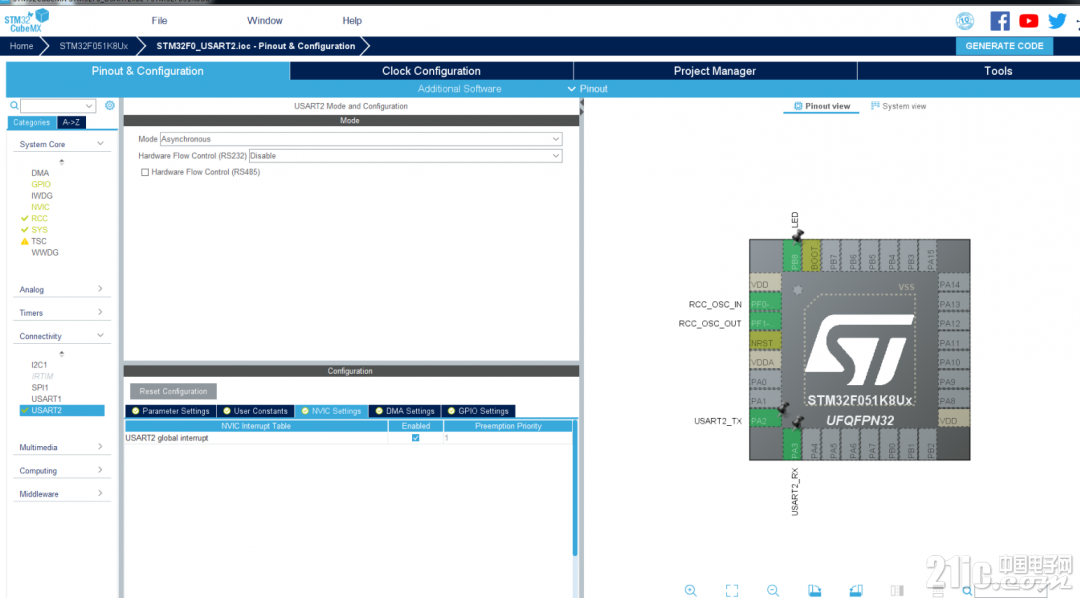The height and width of the screenshot is (598, 1080).
Task: Click the PA2 USART2_TX pin
Action: point(765,420)
